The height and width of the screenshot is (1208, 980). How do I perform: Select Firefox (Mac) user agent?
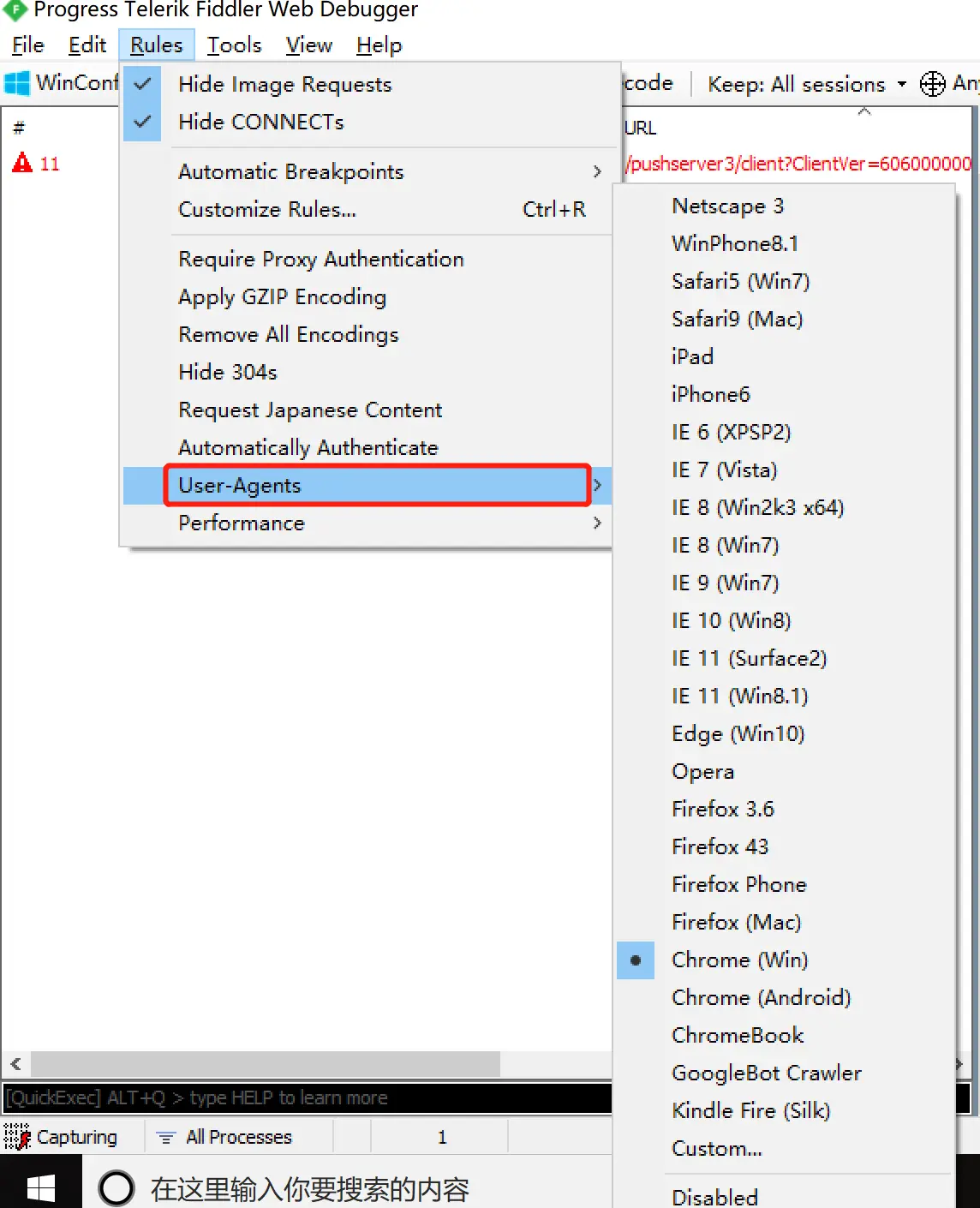784,922
